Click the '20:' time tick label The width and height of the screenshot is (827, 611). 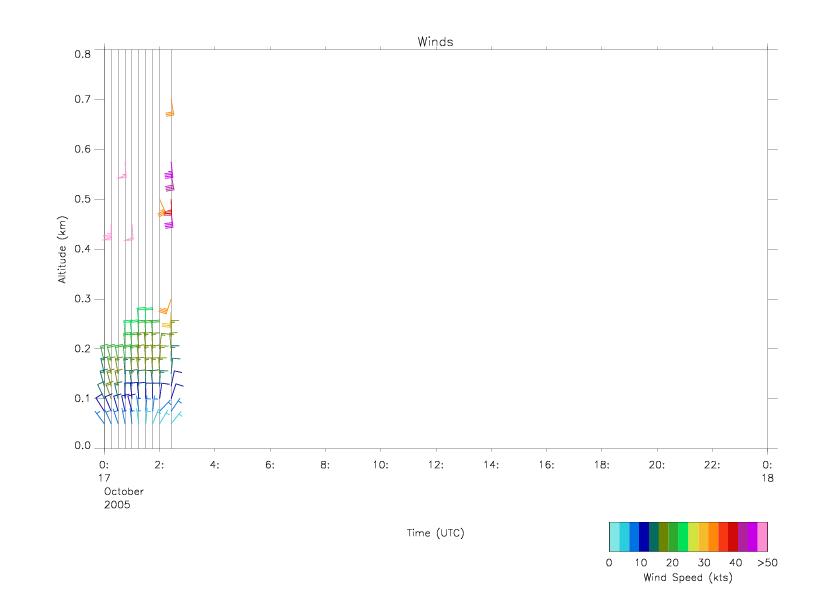pos(657,465)
